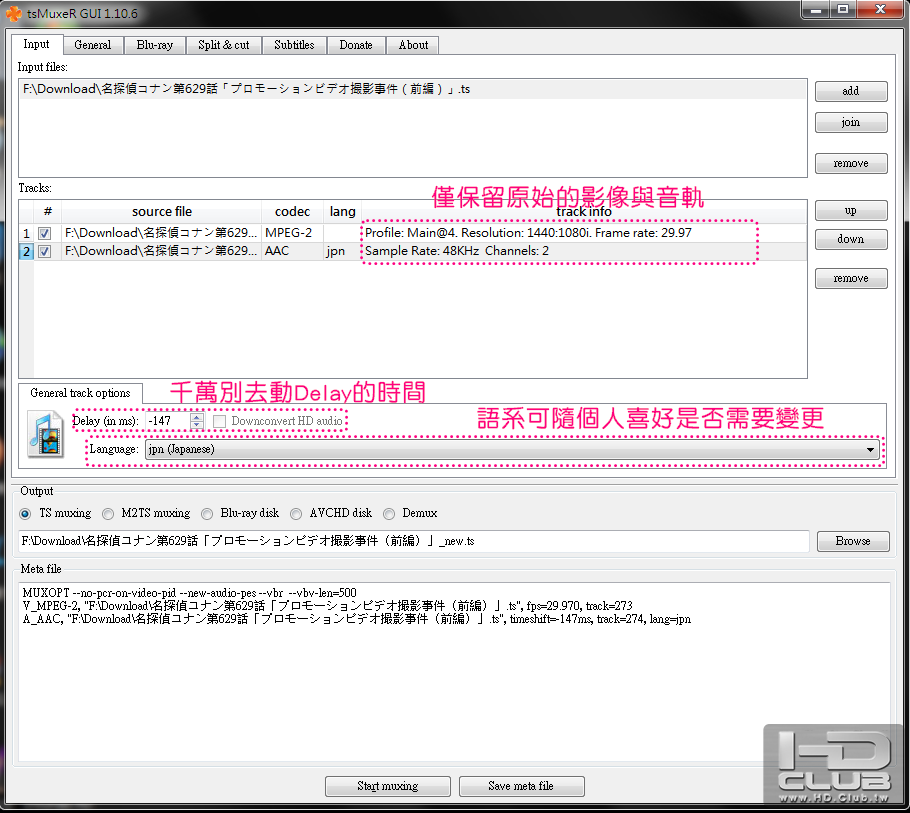Click the V_MPEG-2 line in Meta file
910x813 pixels.
tap(327, 606)
